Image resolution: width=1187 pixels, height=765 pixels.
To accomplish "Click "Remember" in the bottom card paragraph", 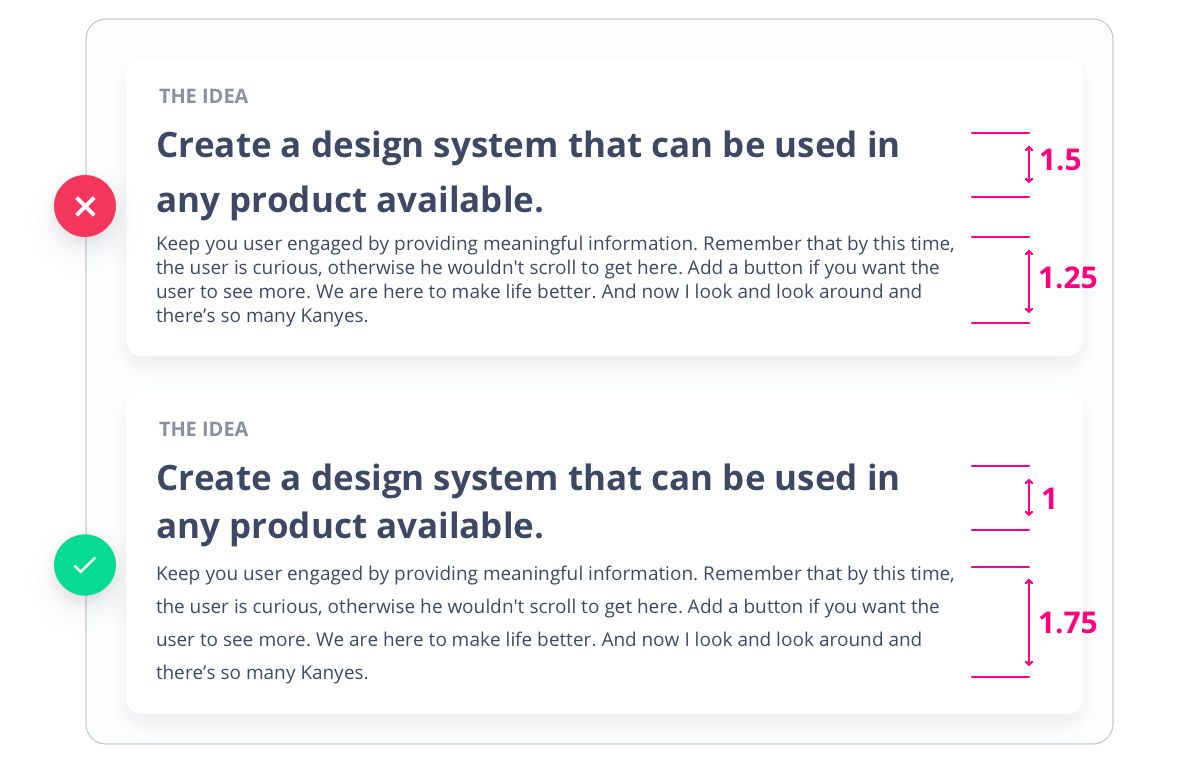I will click(745, 574).
